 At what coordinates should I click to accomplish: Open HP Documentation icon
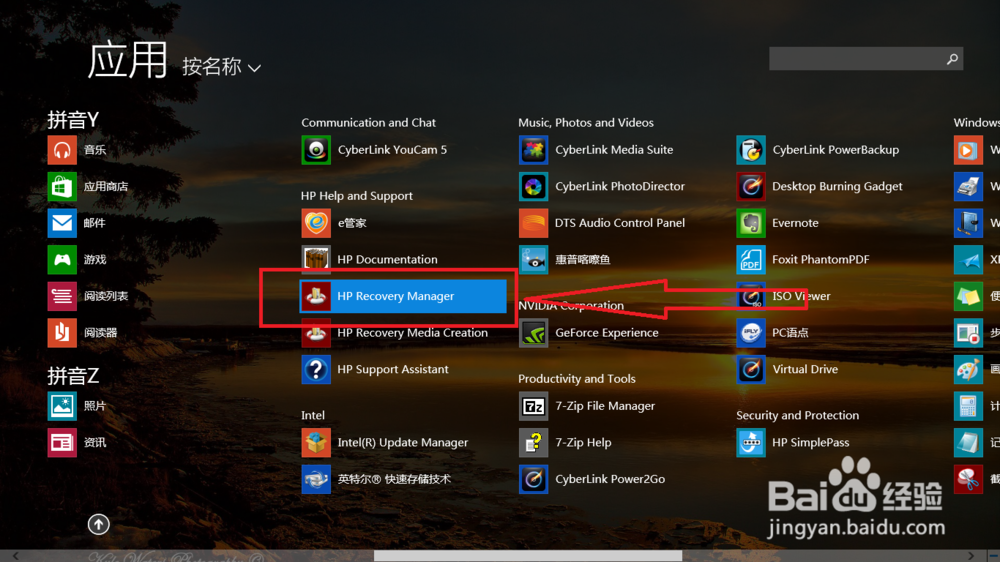(x=316, y=260)
